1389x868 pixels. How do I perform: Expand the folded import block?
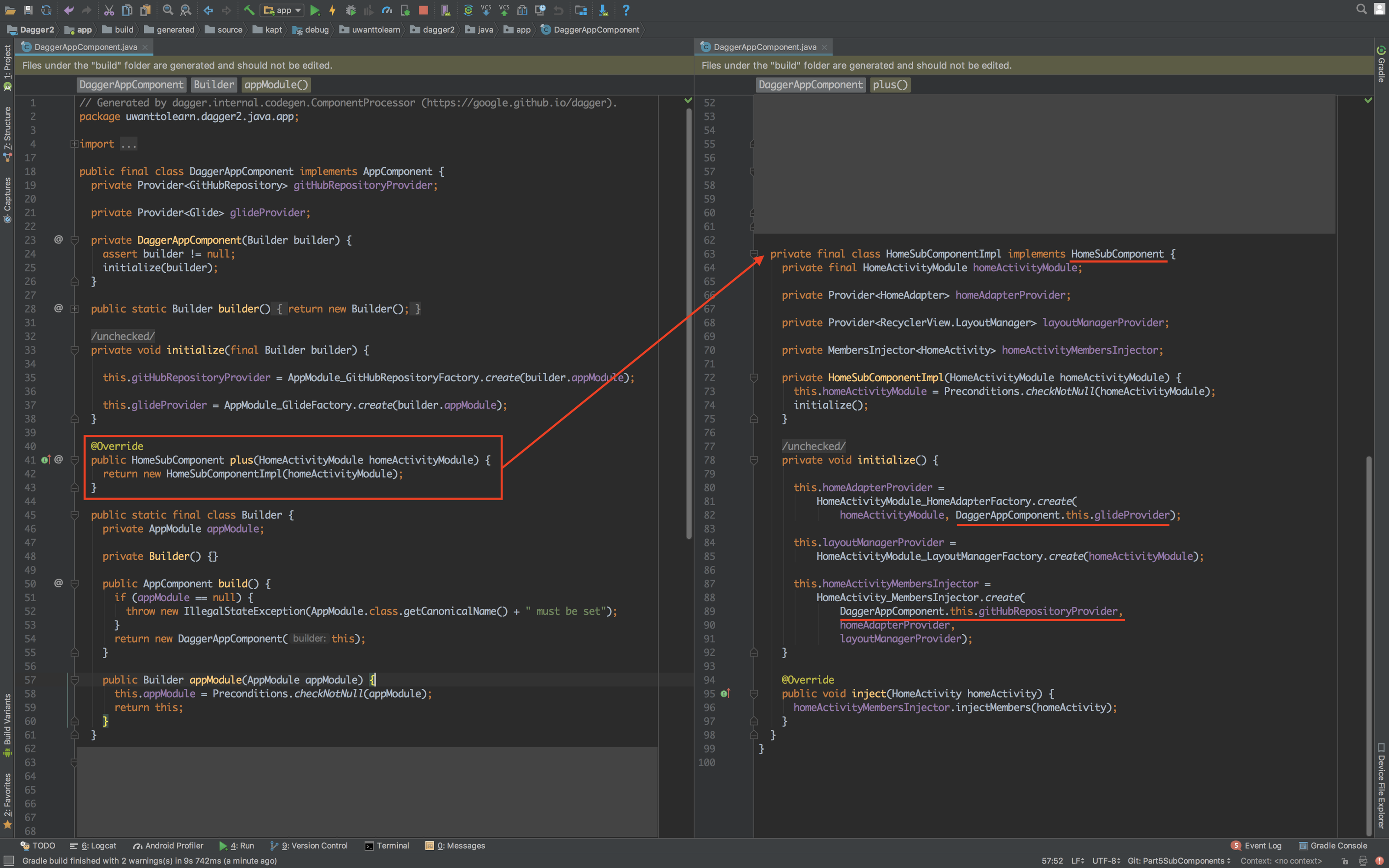point(74,144)
